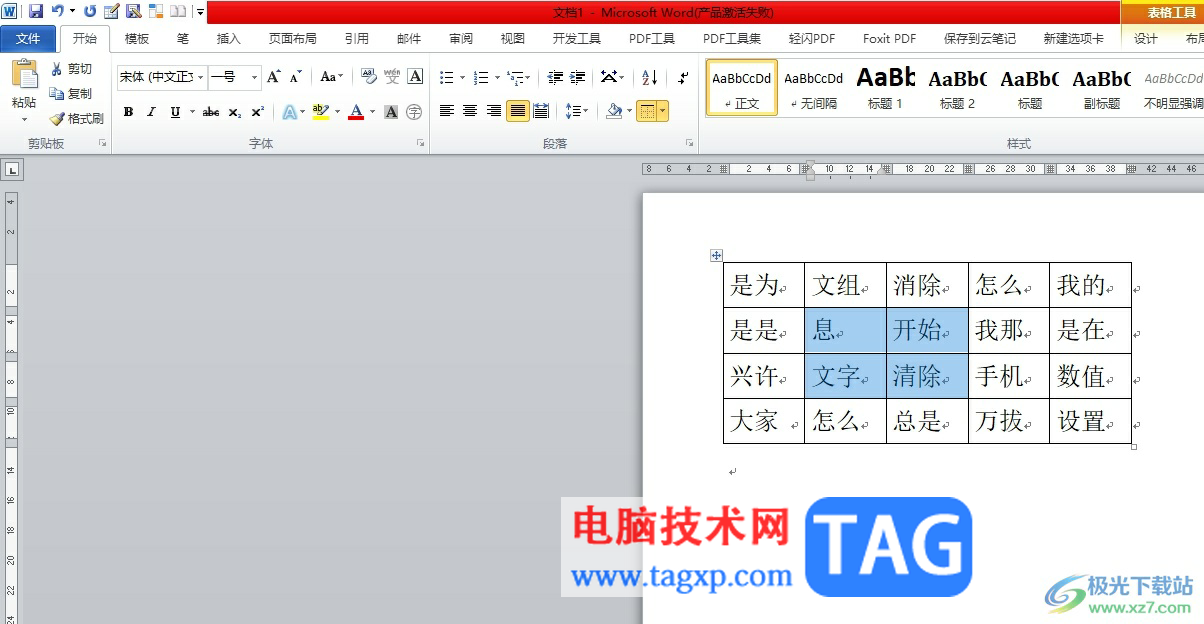Click the redo/repeat arrow icon
Viewport: 1204px width, 624px height.
[x=90, y=11]
